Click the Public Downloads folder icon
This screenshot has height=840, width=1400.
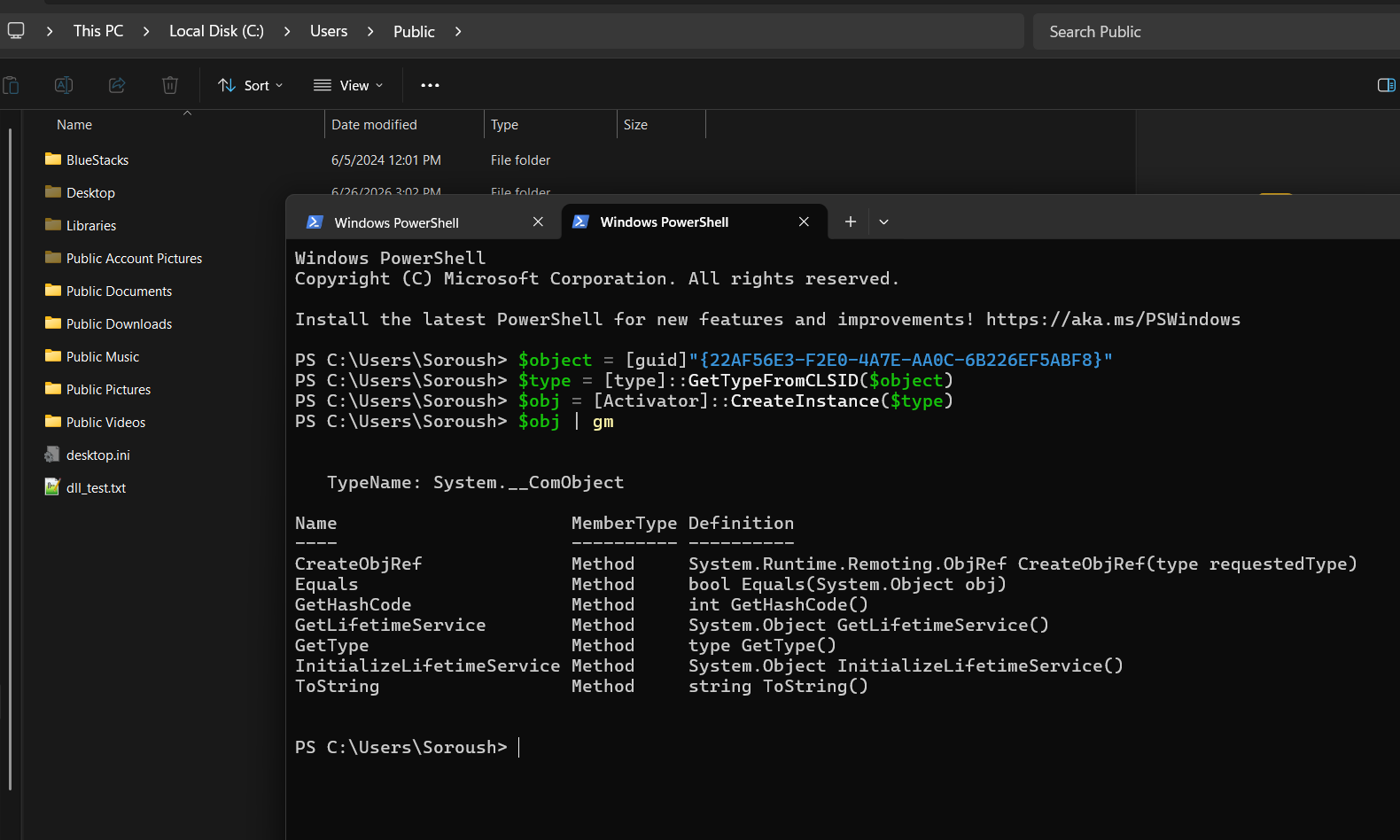tap(53, 323)
